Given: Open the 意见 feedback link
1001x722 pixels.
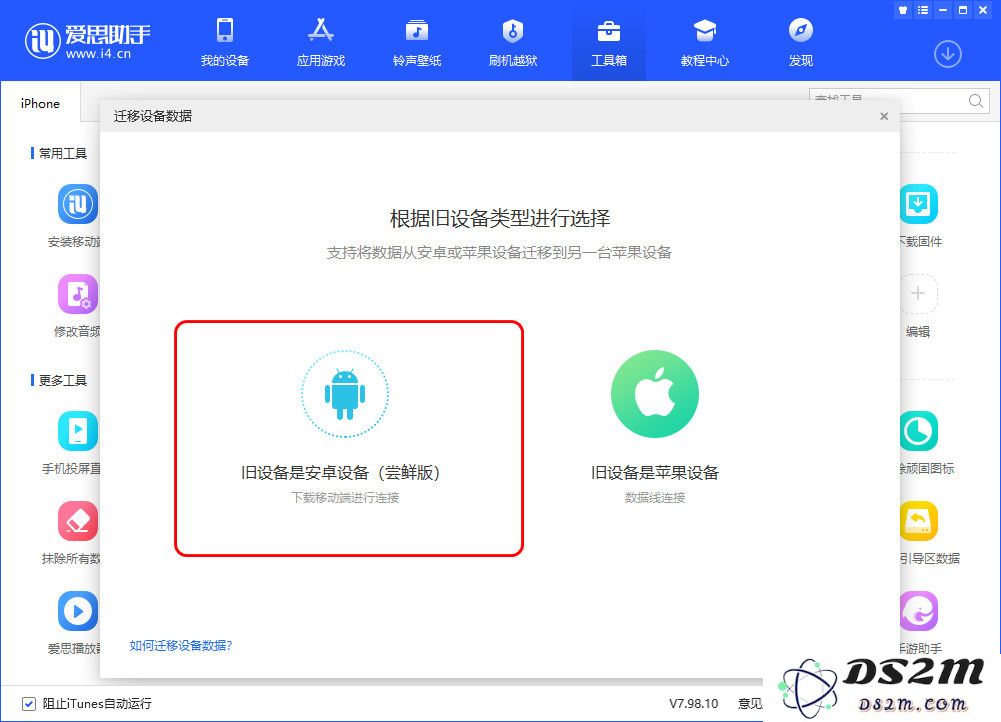Looking at the screenshot, I should 750,703.
